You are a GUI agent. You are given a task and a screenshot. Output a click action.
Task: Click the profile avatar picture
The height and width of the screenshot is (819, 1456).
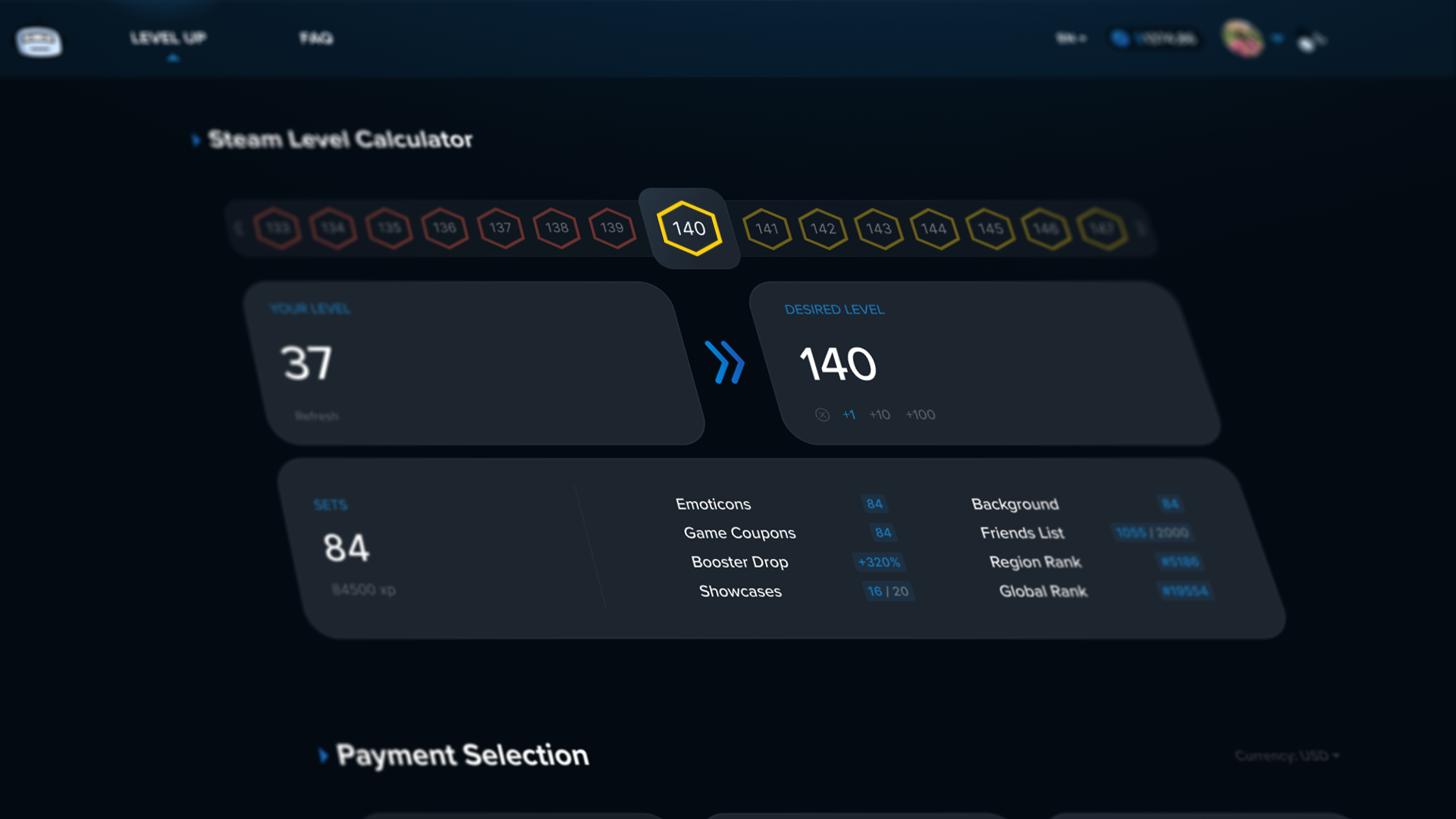[1244, 36]
